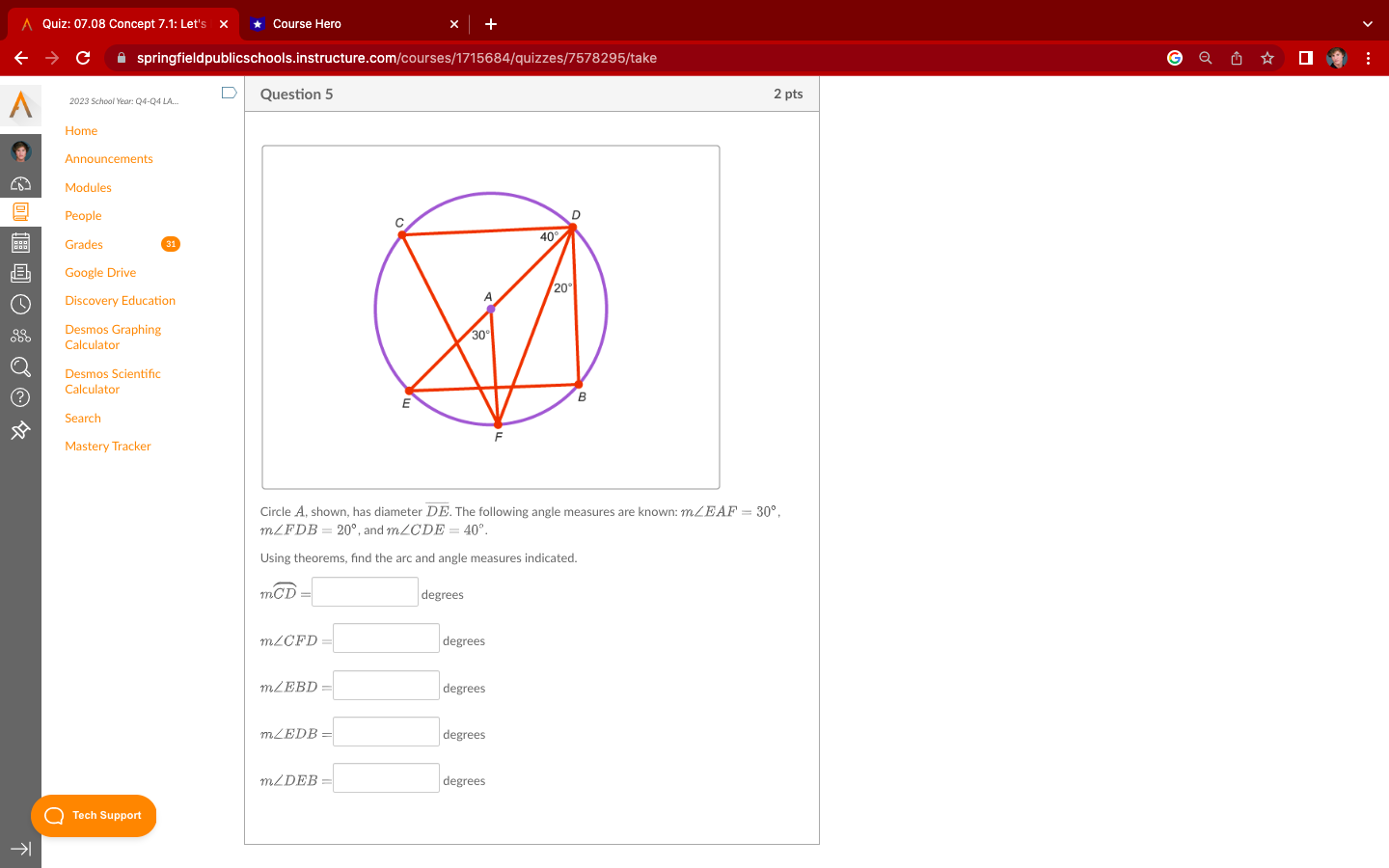Open the Calendar icon in the sidebar

[x=21, y=242]
